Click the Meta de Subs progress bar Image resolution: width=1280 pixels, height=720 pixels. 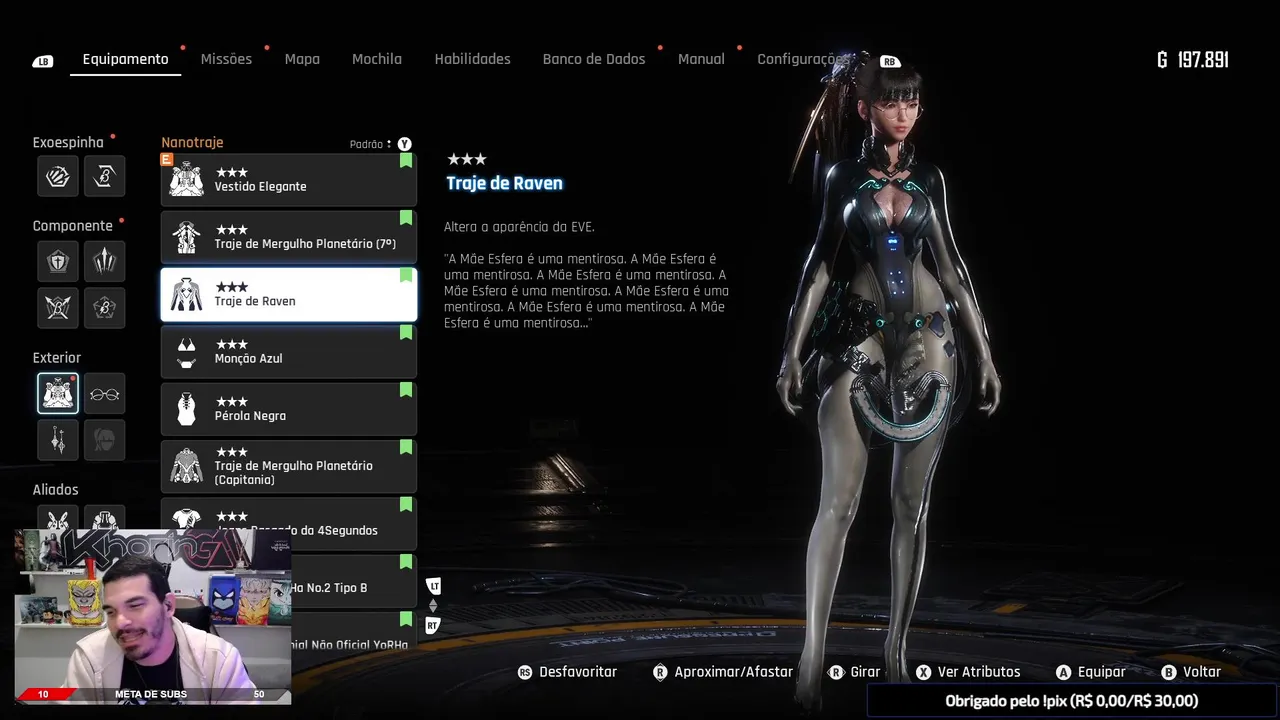click(152, 694)
